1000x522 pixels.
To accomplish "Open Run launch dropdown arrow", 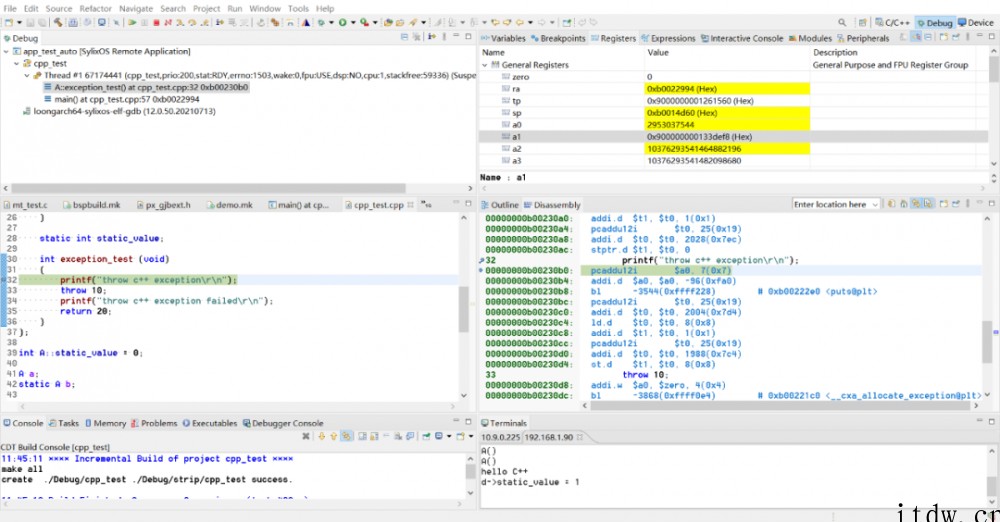I will click(353, 22).
